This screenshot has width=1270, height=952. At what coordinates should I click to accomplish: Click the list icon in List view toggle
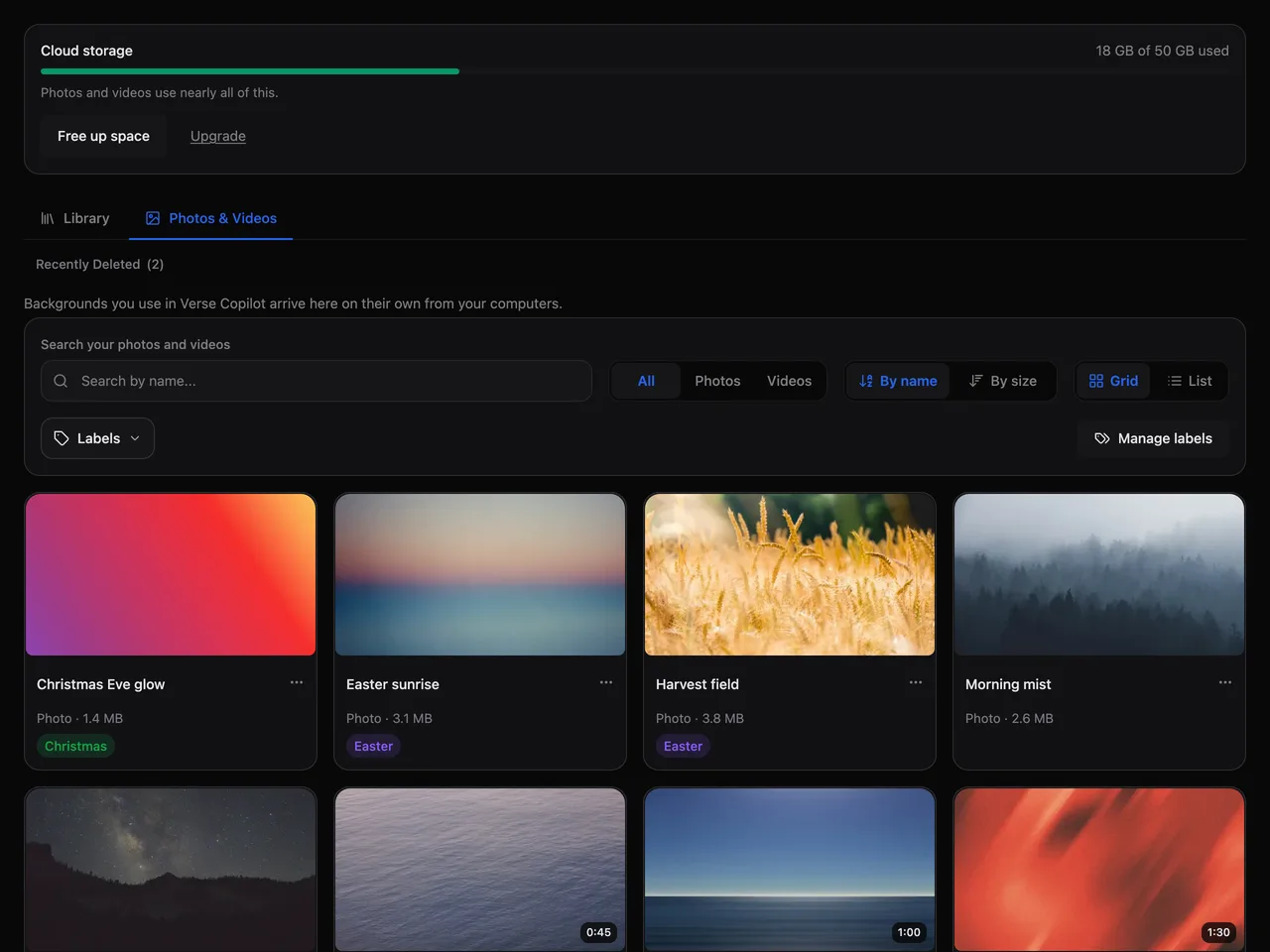(x=1175, y=381)
